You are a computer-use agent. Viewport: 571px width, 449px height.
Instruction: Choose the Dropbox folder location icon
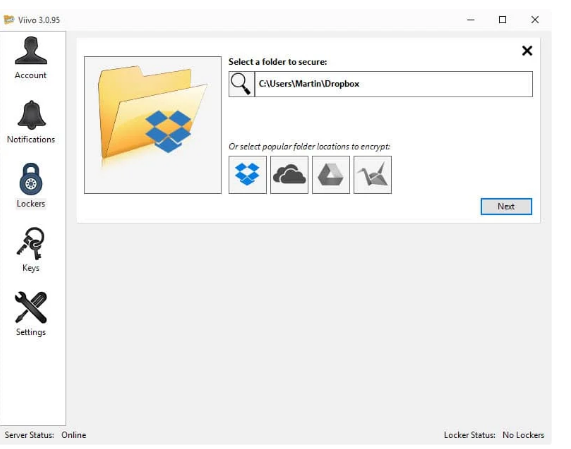[247, 175]
